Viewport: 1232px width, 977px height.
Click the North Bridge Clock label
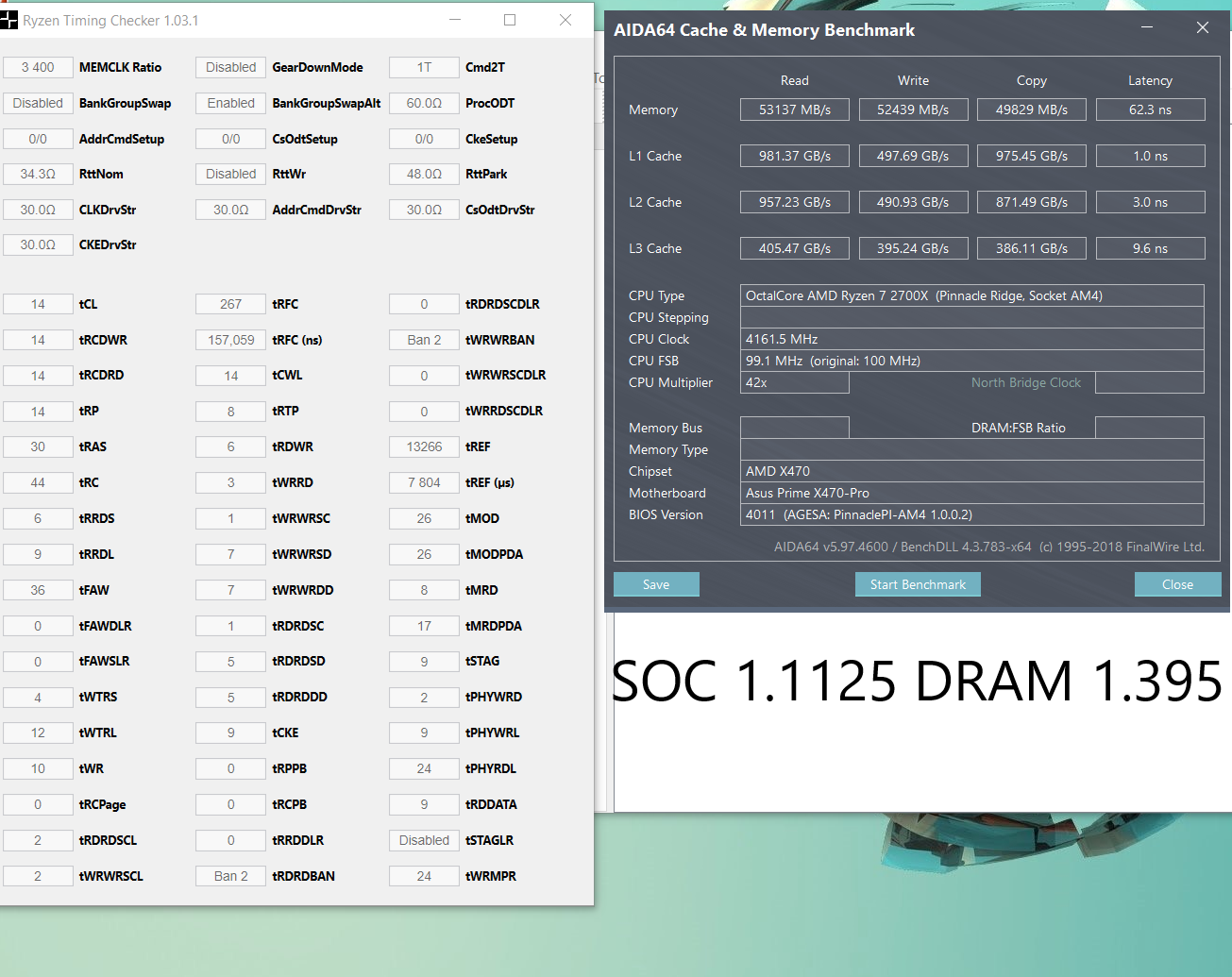tap(1026, 382)
